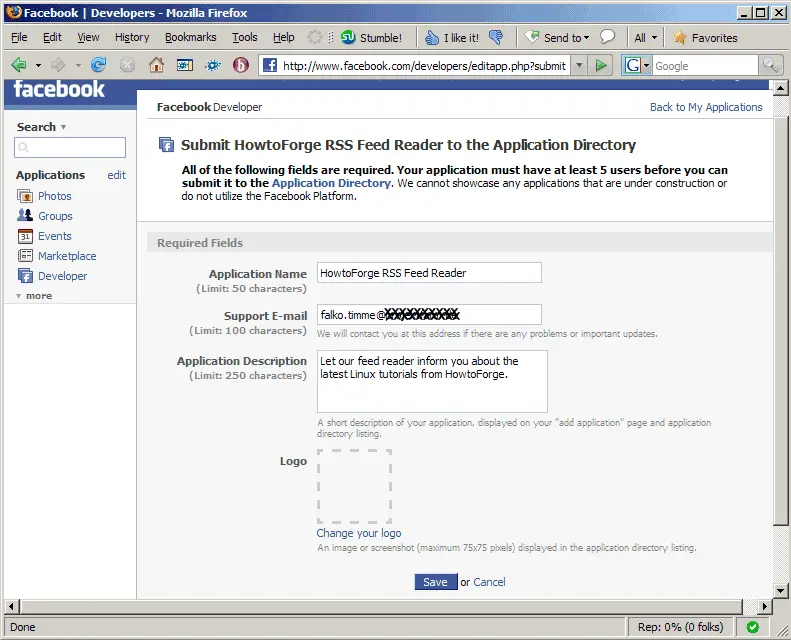This screenshot has width=791, height=640.
Task: Open the Edit menu
Action: pos(52,37)
